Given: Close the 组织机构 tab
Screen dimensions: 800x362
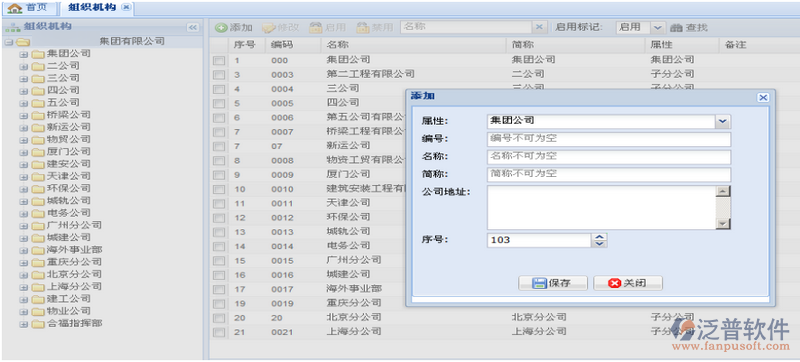Looking at the screenshot, I should (126, 7).
